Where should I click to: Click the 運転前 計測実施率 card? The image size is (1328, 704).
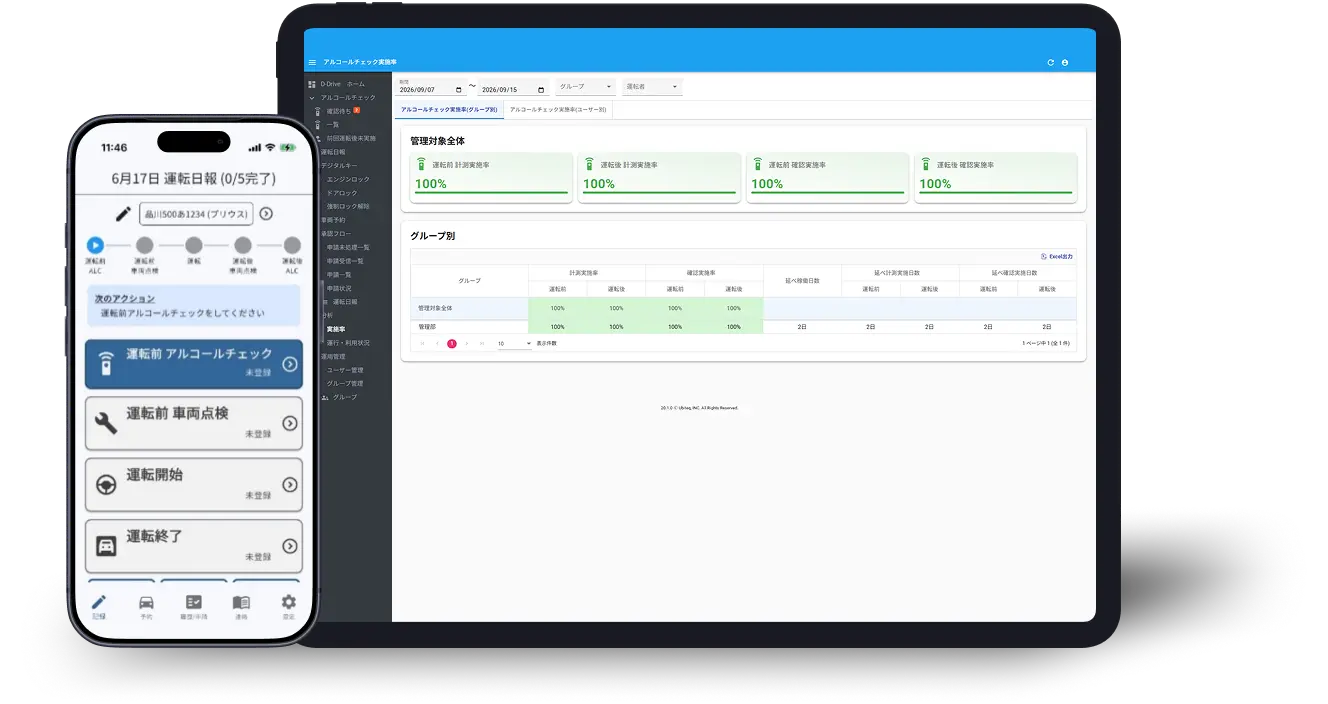coord(491,178)
